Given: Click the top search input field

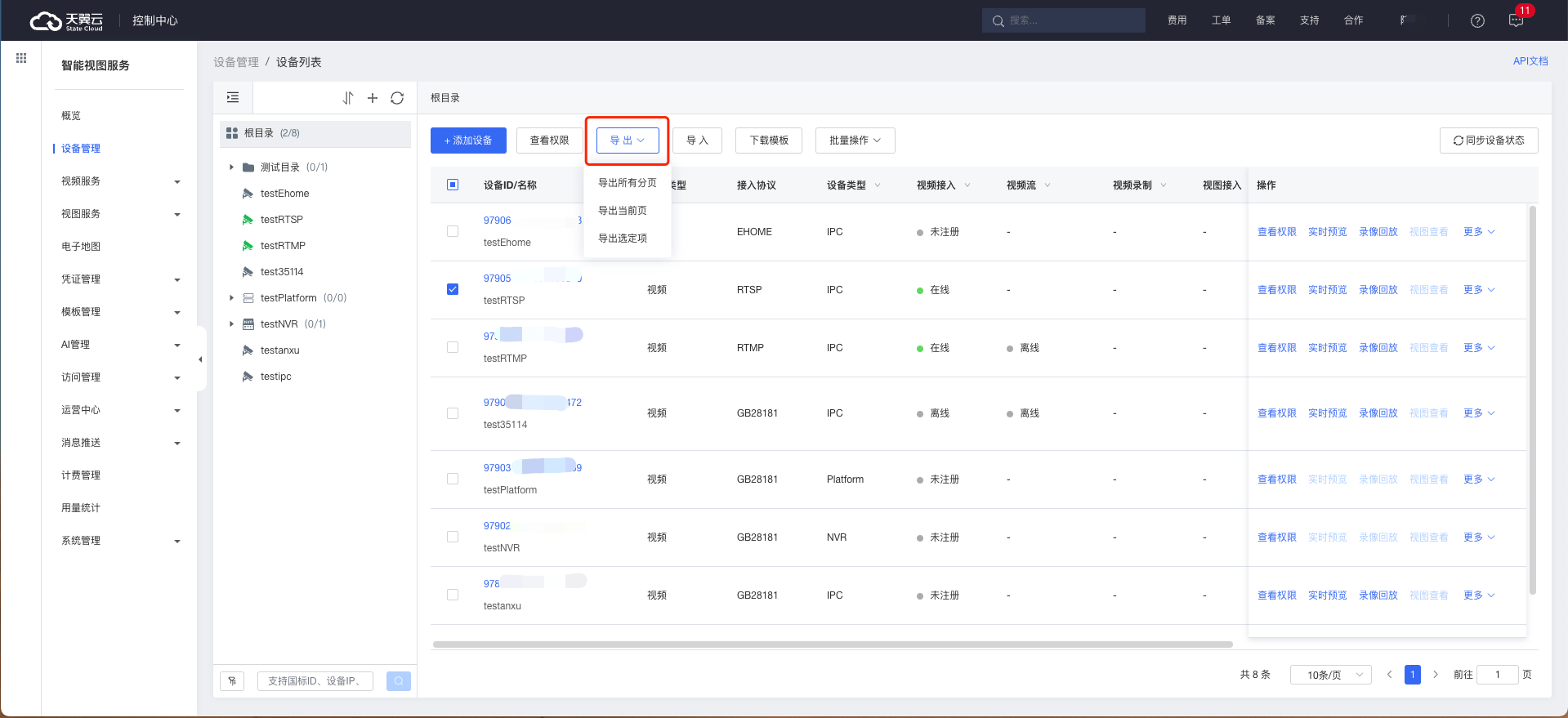Looking at the screenshot, I should point(1064,20).
